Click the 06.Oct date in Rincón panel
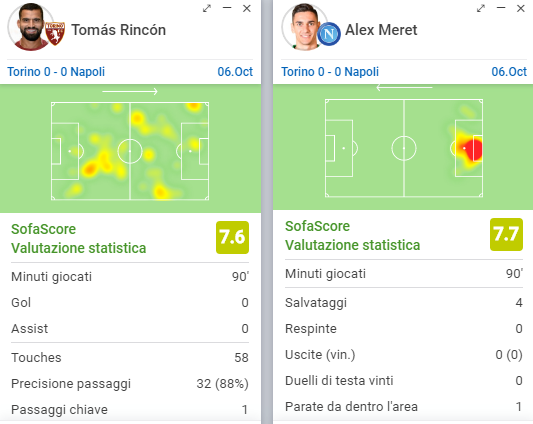Viewport: 533px width, 424px height. (x=235, y=72)
